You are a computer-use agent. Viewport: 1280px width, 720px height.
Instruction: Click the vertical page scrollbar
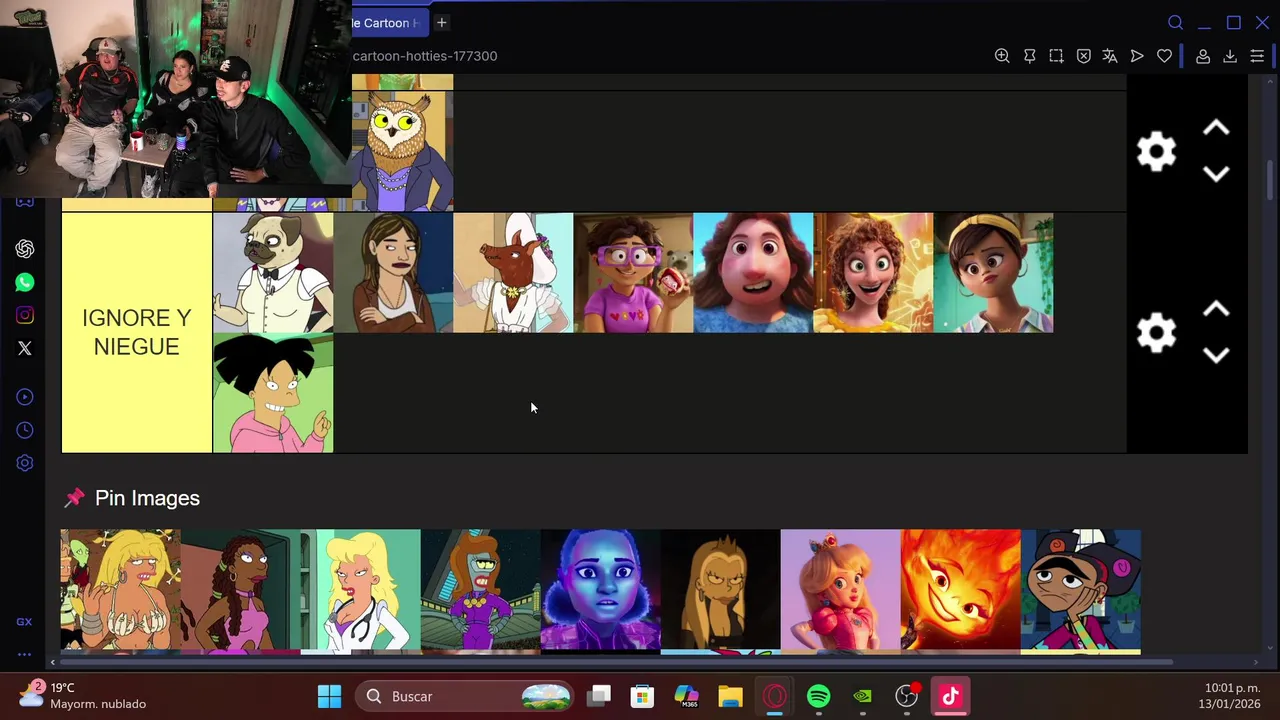(1270, 180)
